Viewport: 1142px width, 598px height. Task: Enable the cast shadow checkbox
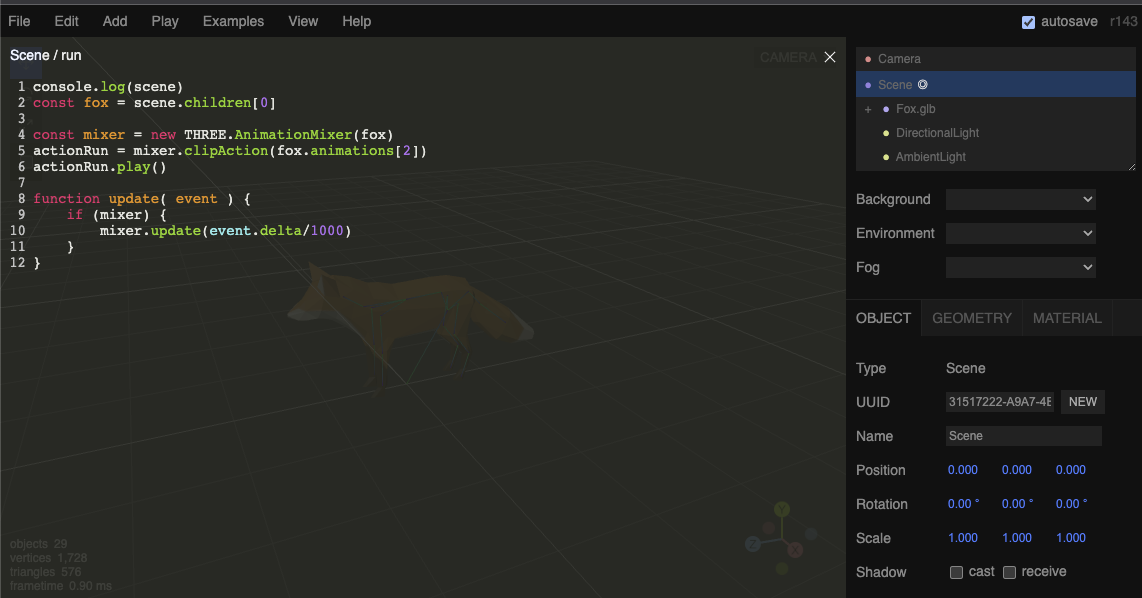(957, 573)
